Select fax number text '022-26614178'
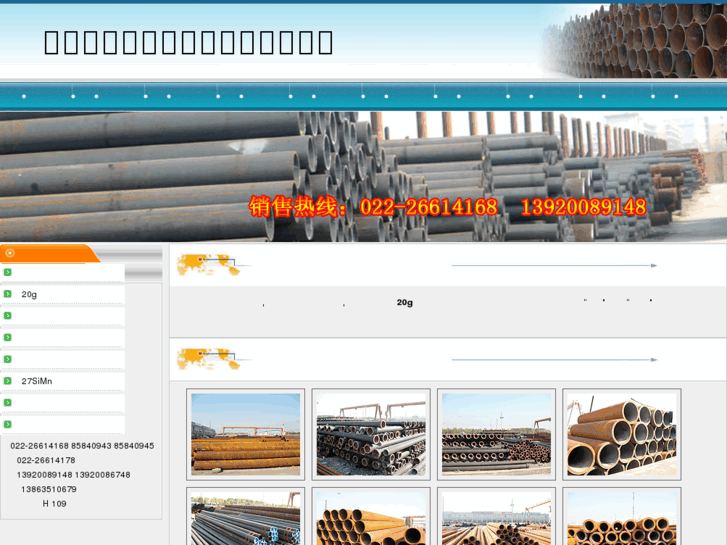Viewport: 727px width, 545px height. click(46, 460)
